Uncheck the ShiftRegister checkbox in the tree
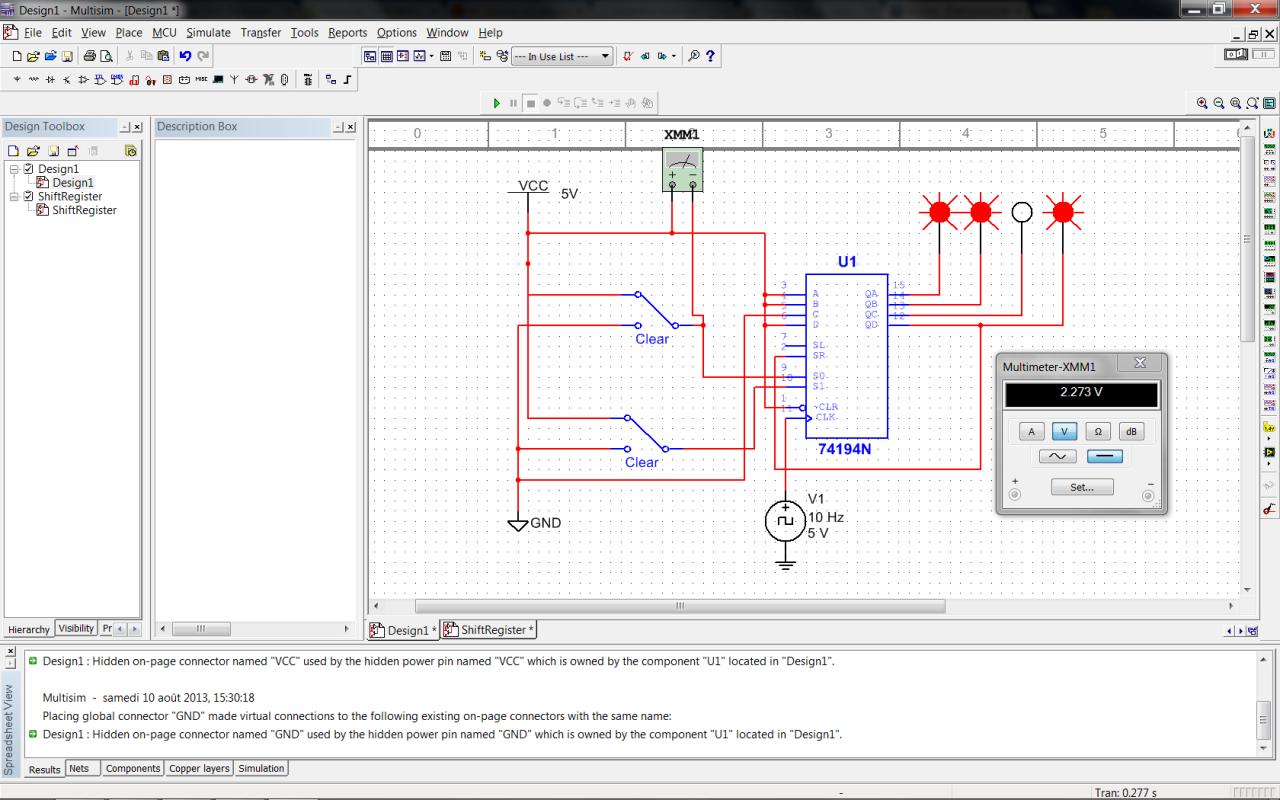The width and height of the screenshot is (1280, 800). coord(28,197)
